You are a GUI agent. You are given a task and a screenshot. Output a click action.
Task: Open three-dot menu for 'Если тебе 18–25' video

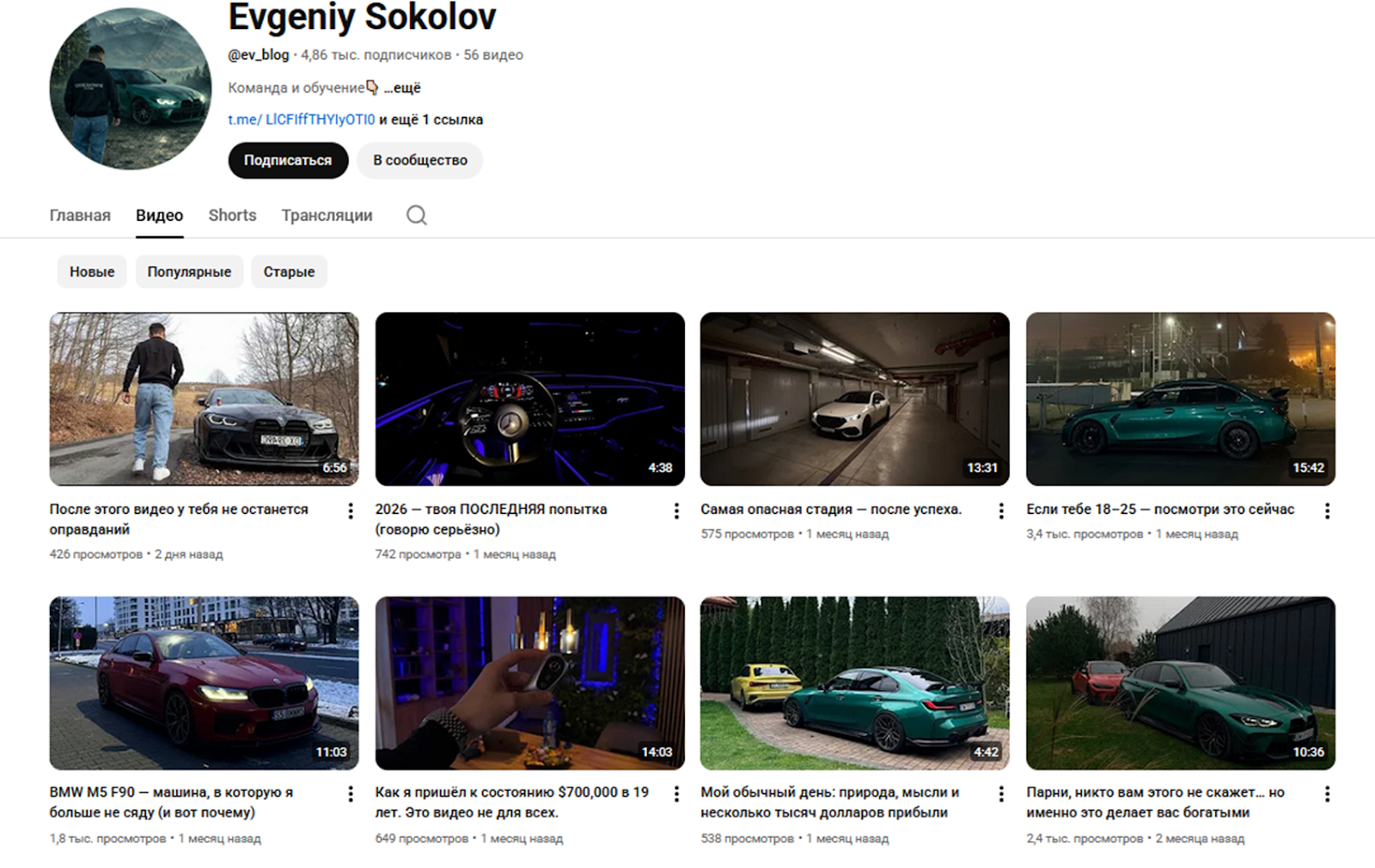[1327, 510]
